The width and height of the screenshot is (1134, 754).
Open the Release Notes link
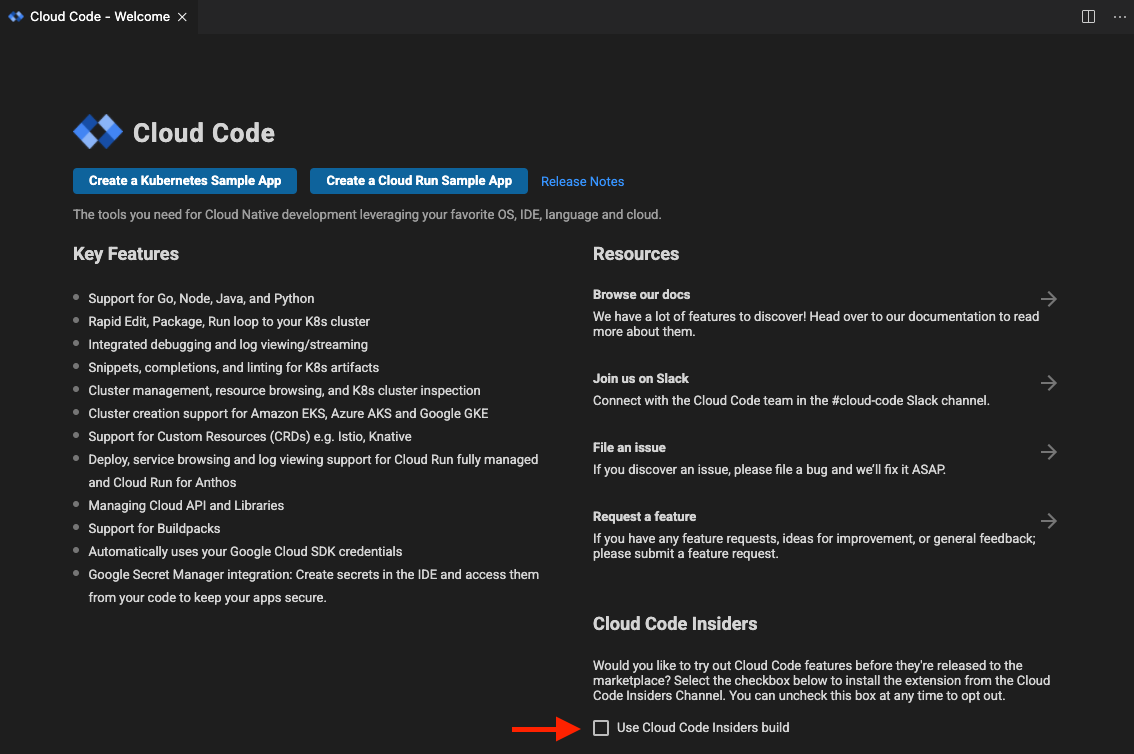coord(582,181)
